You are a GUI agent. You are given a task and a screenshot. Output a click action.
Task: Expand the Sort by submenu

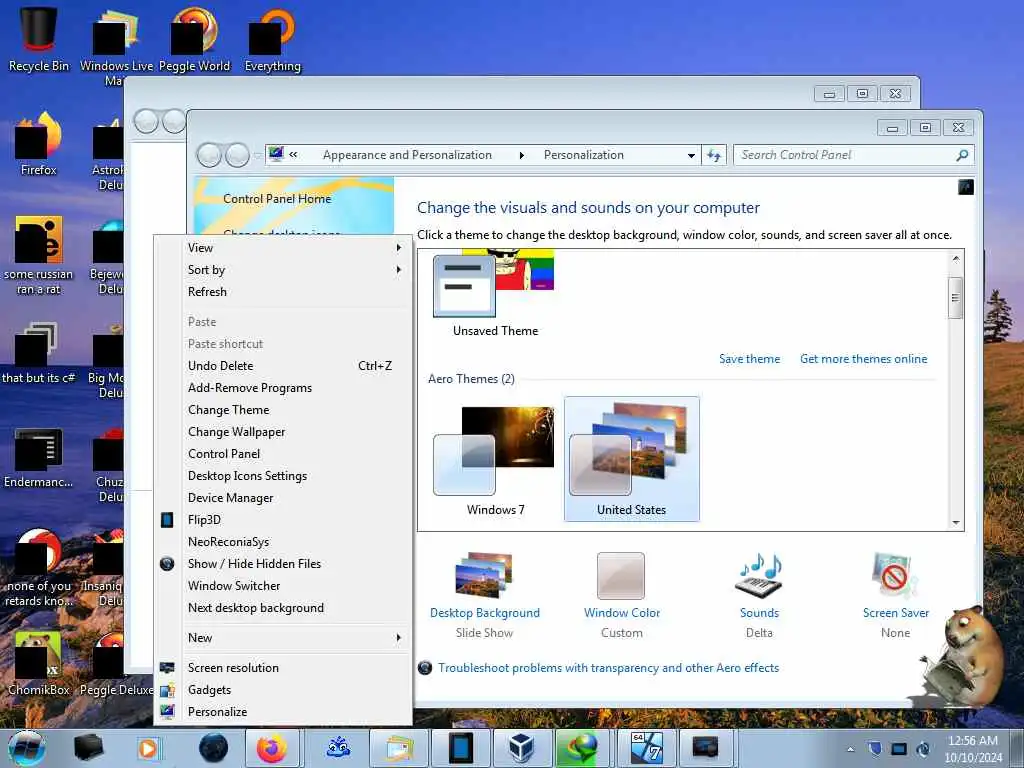[x=283, y=270]
